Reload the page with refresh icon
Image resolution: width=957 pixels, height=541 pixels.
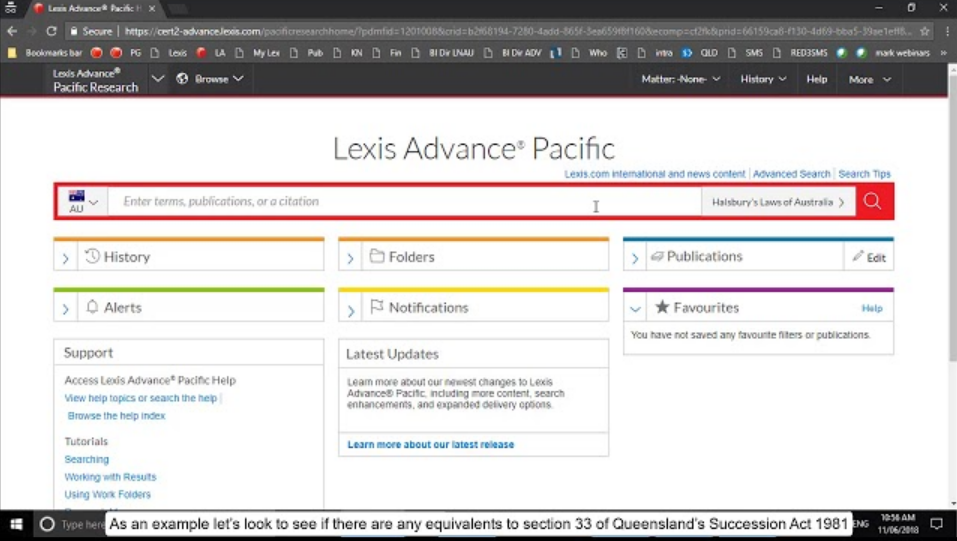52,31
